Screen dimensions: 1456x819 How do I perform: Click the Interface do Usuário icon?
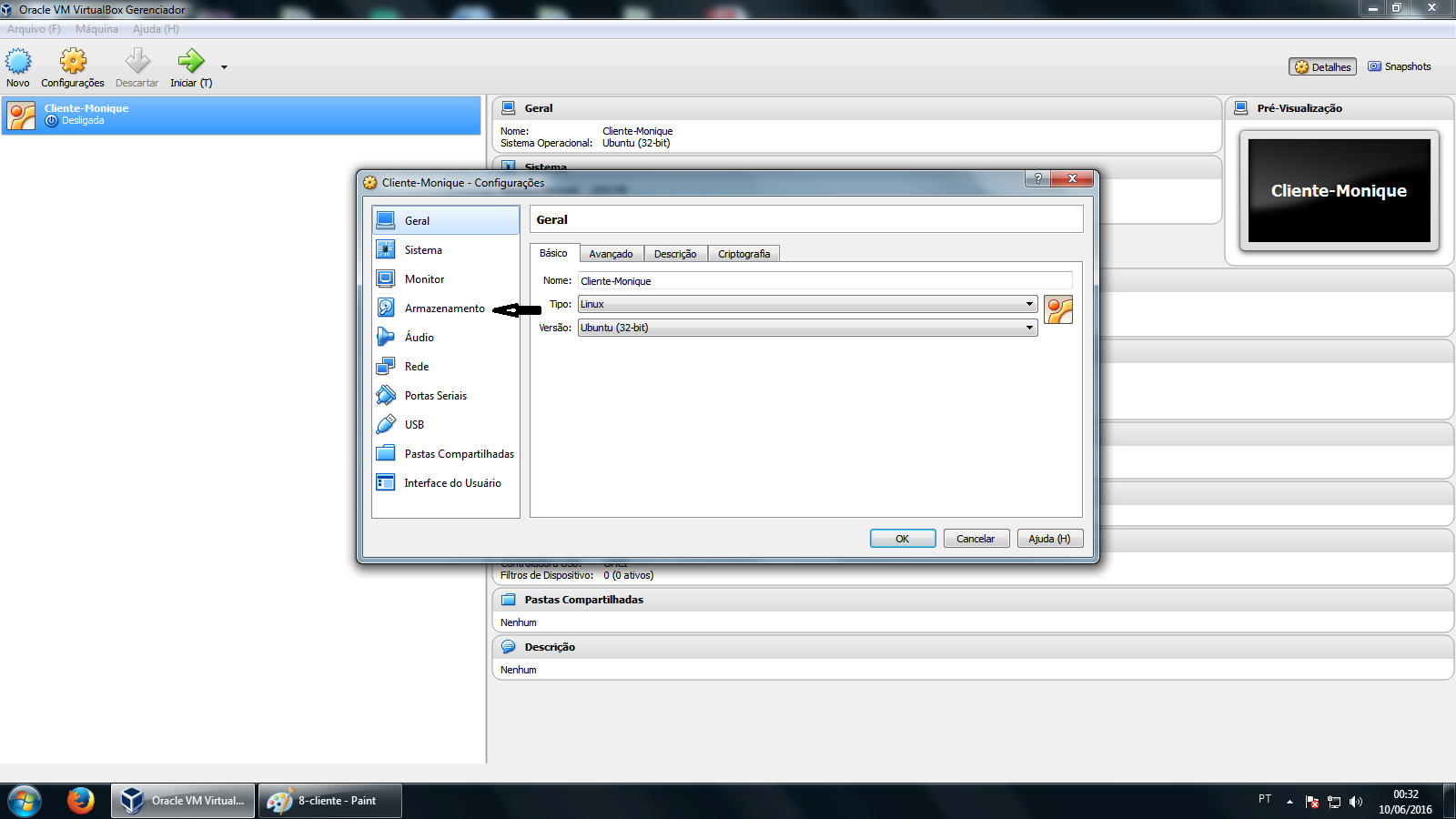[386, 482]
